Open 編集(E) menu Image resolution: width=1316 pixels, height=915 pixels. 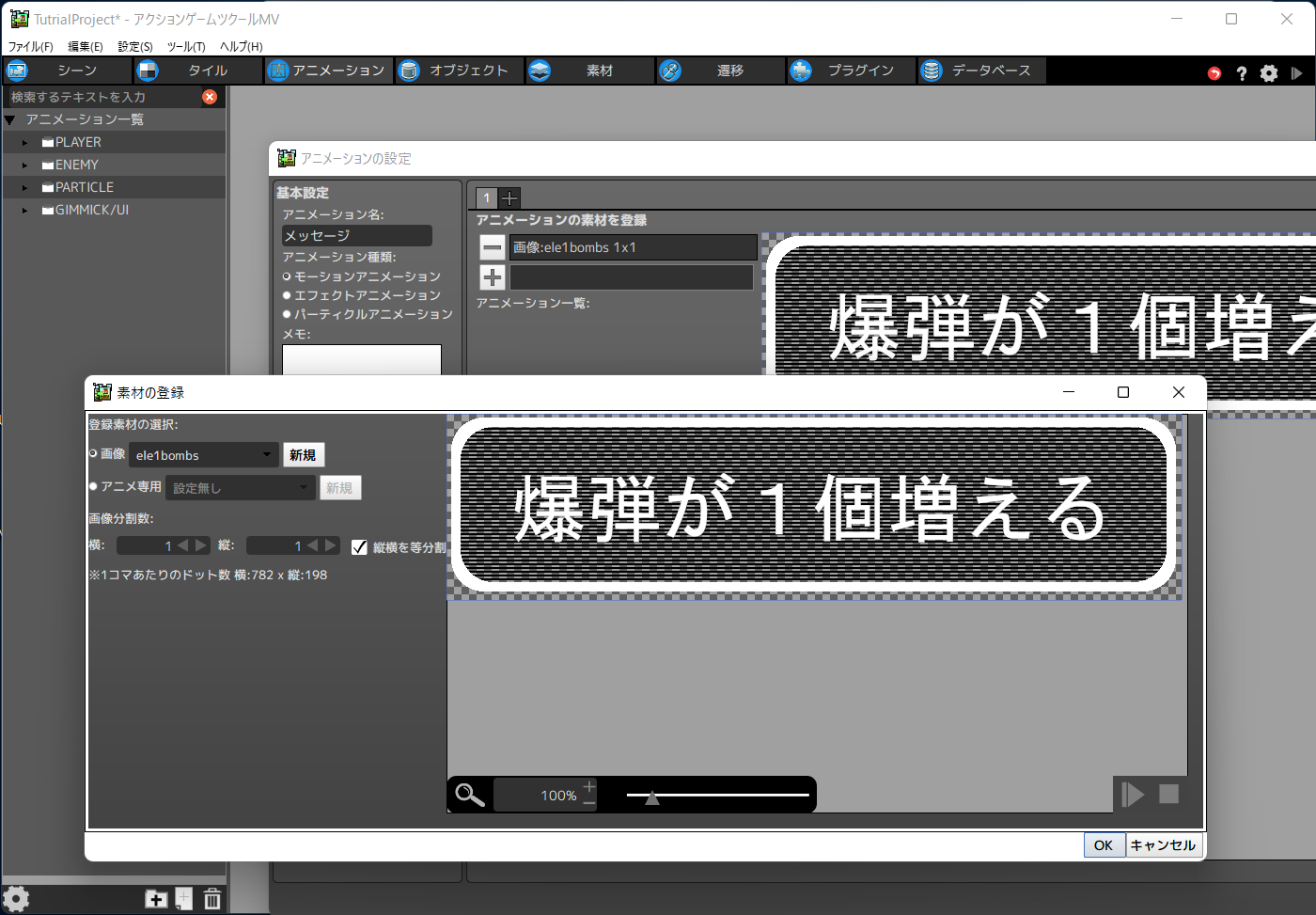[86, 46]
